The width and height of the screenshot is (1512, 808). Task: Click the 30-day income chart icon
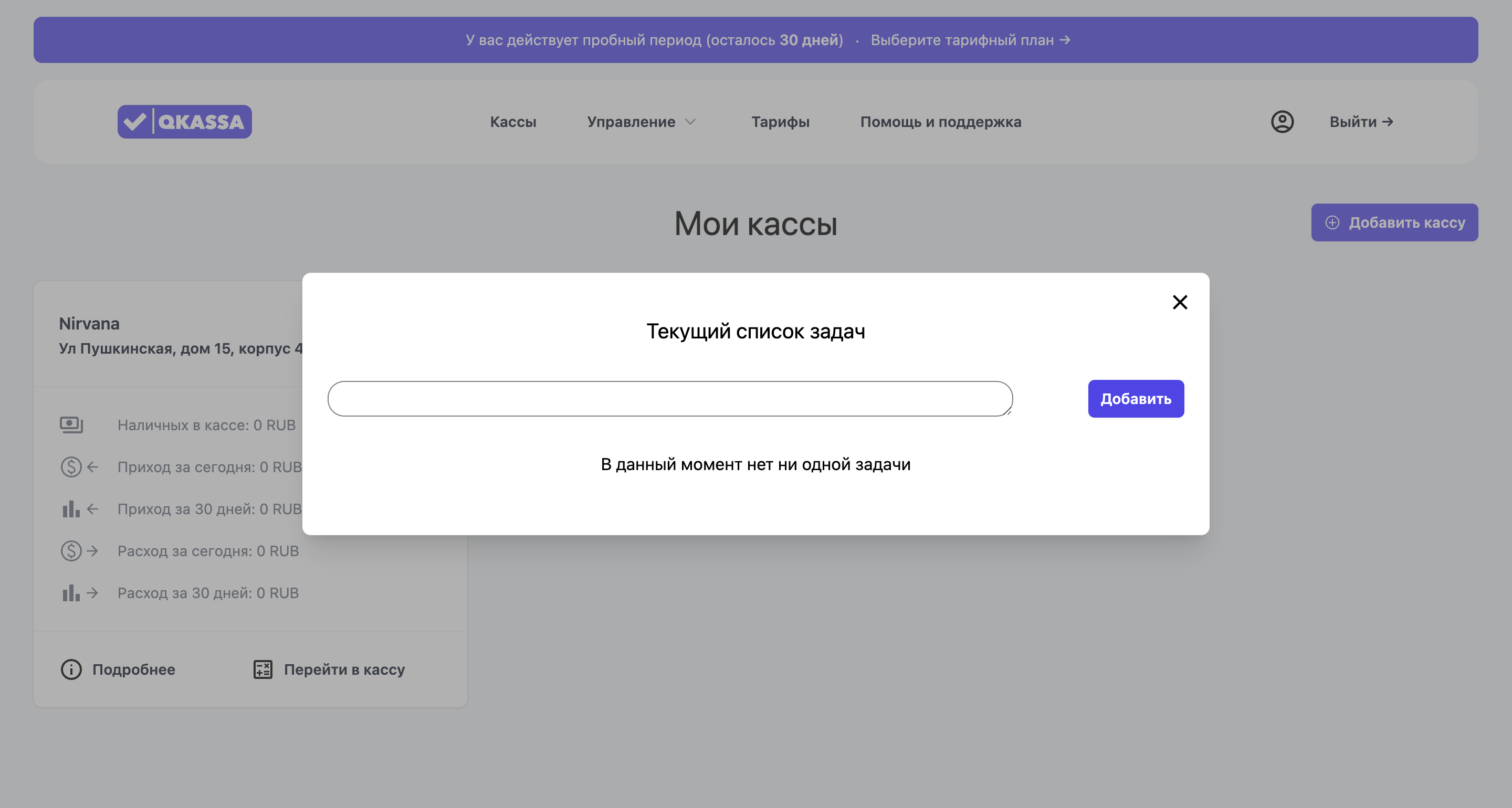(71, 509)
